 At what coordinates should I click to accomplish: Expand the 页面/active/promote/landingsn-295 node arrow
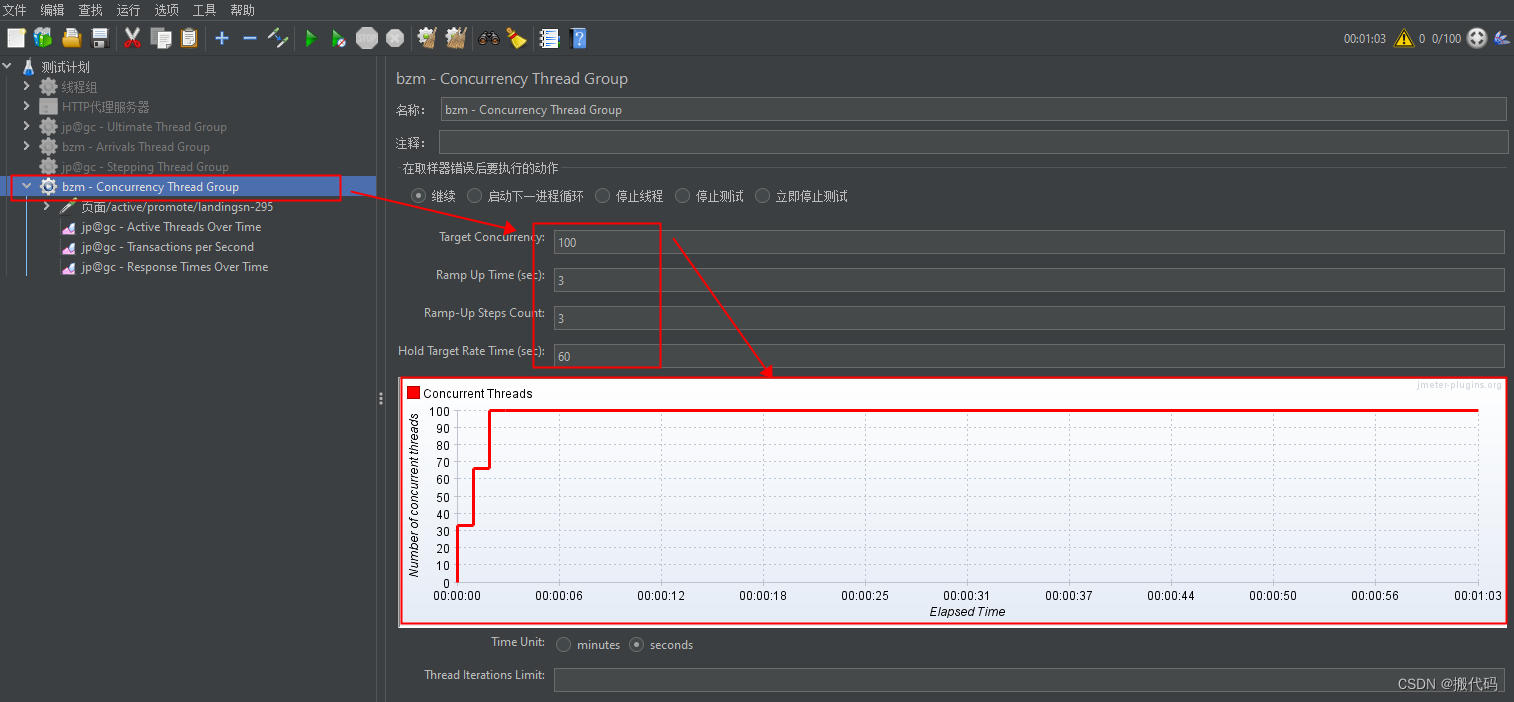47,207
